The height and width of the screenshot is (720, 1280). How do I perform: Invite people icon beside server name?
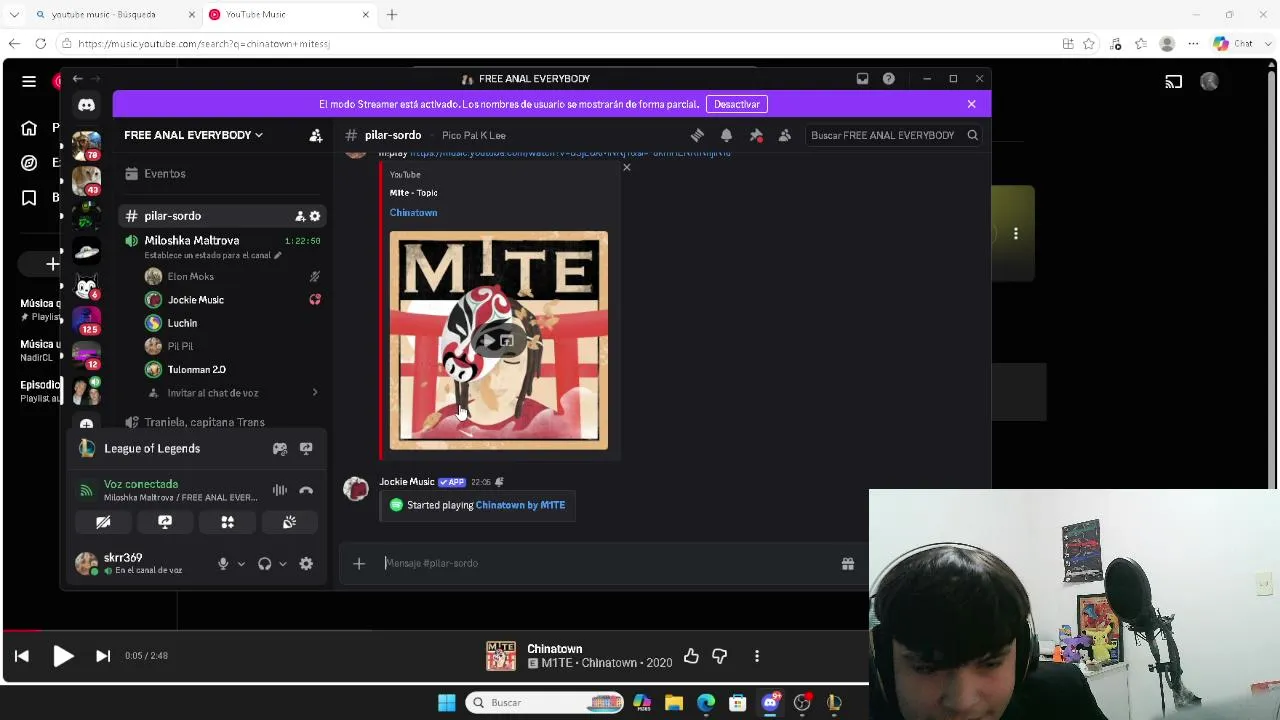tap(315, 135)
